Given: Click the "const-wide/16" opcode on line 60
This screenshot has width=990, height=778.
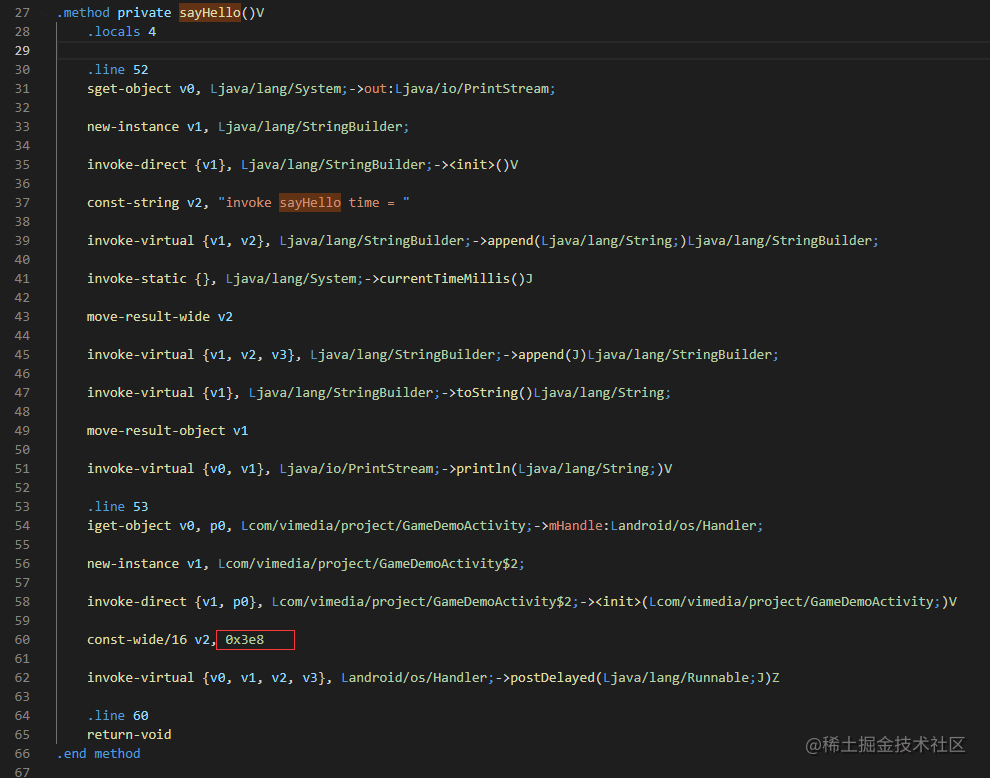Looking at the screenshot, I should pyautogui.click(x=137, y=640).
